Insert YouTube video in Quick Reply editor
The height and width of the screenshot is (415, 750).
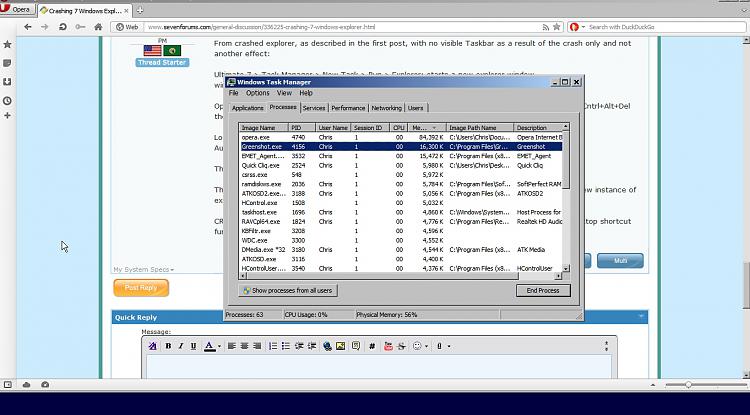tap(388, 346)
